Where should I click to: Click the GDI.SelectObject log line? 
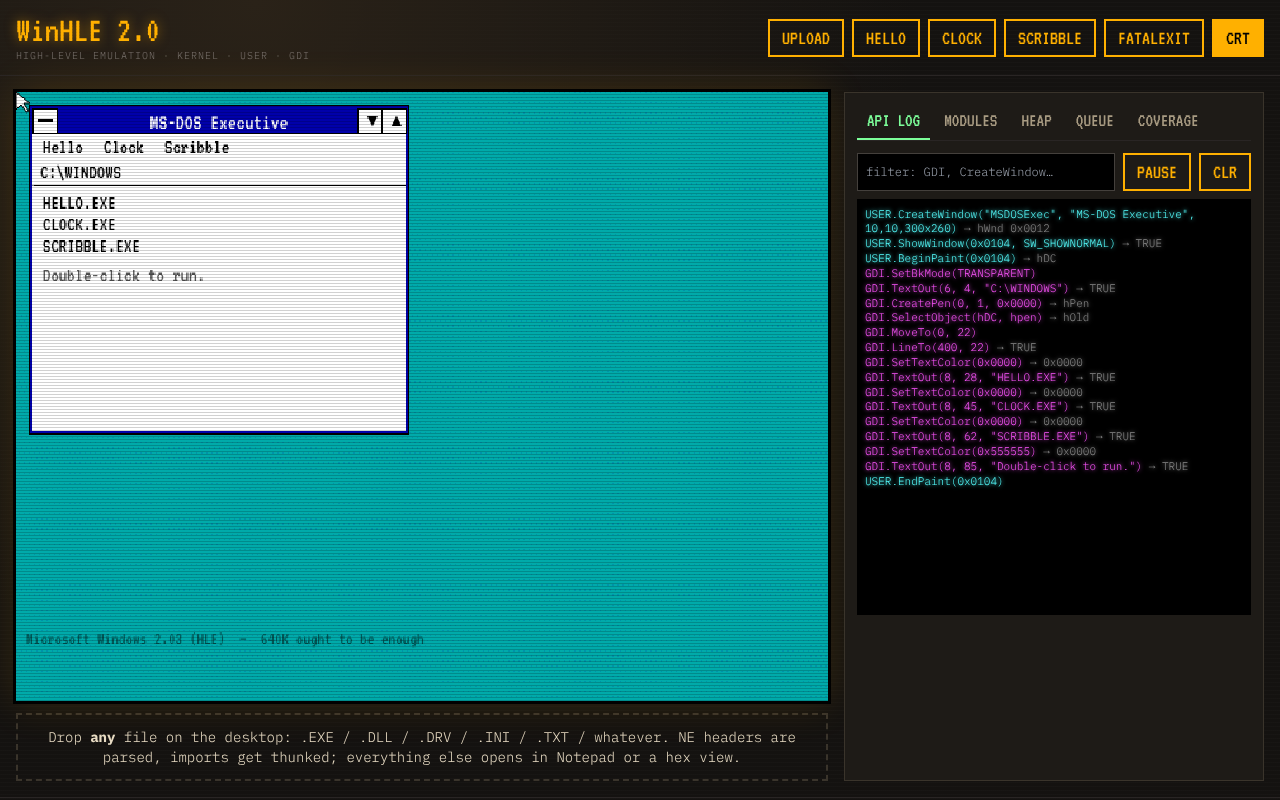click(x=977, y=317)
